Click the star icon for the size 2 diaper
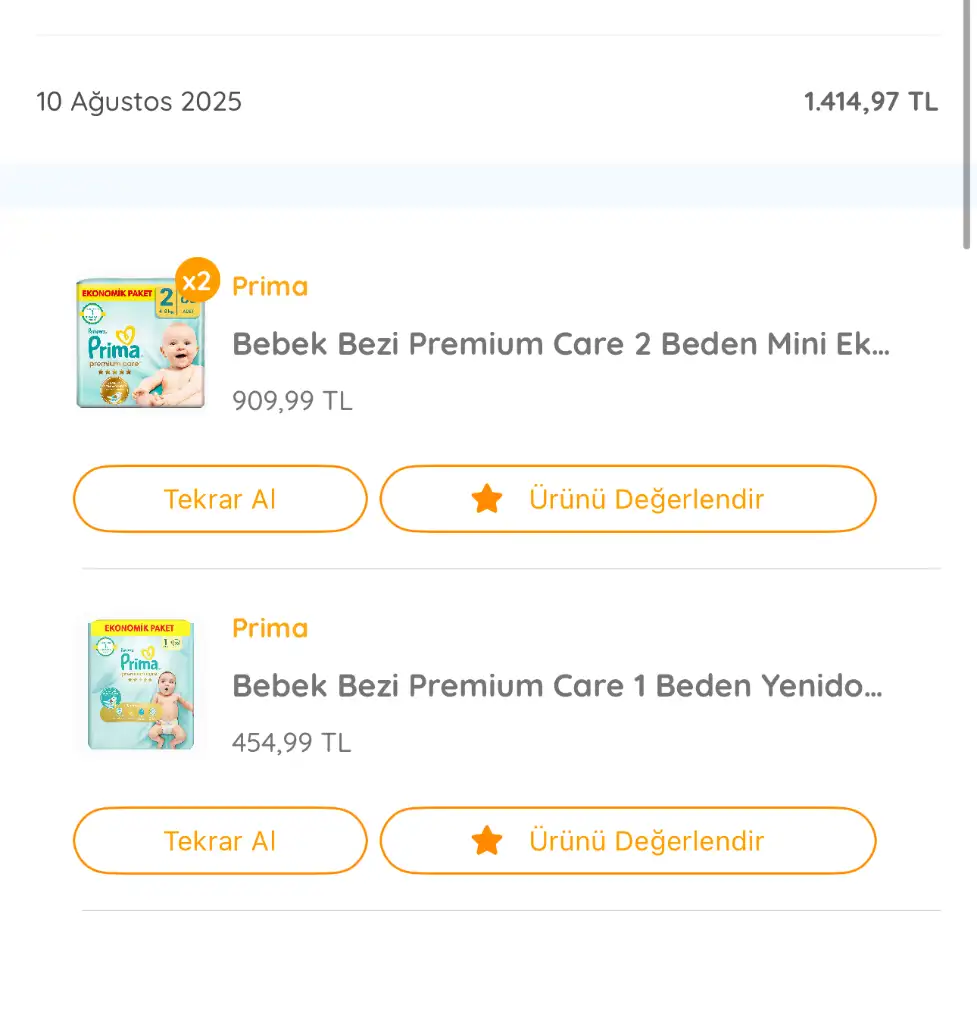 (487, 498)
